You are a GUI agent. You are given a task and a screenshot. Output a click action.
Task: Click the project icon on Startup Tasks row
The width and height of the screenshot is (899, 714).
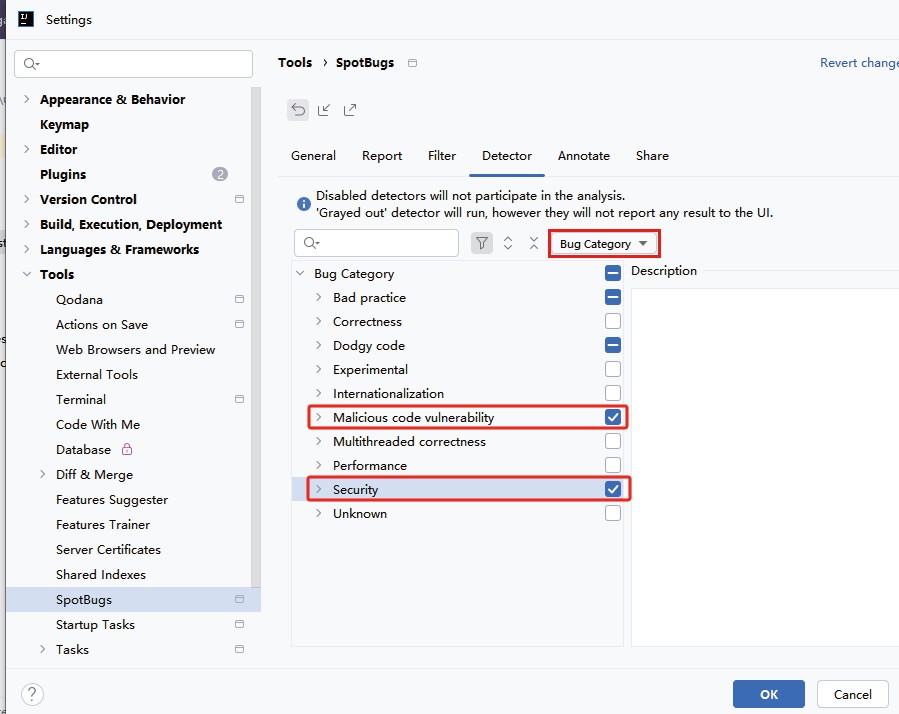(240, 624)
